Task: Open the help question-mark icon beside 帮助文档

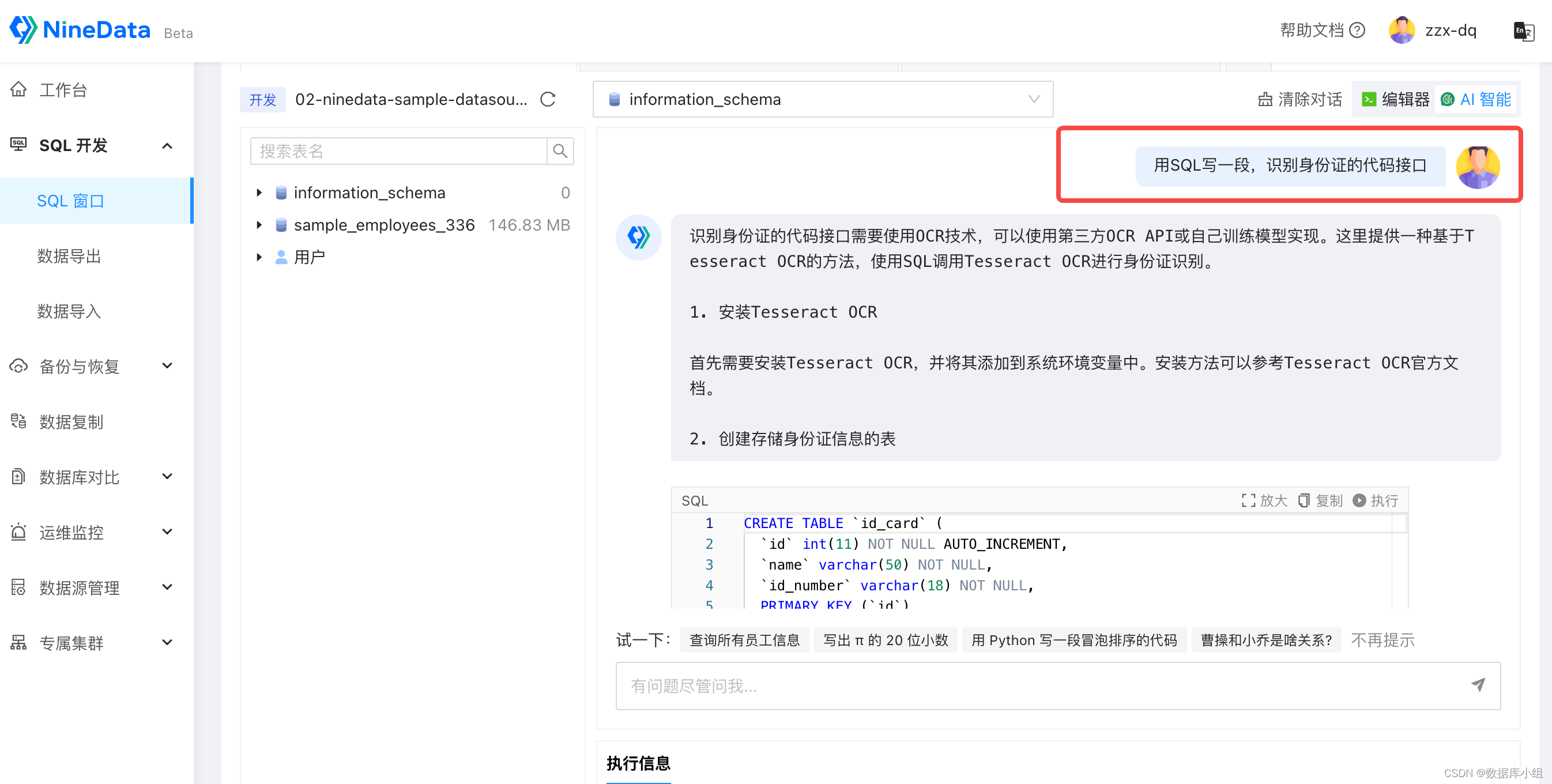Action: click(x=1356, y=29)
